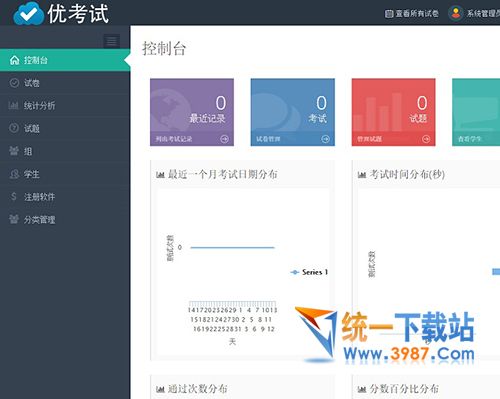The height and width of the screenshot is (399, 500).
Task: Click the purple 最近记录 card
Action: tap(192, 112)
